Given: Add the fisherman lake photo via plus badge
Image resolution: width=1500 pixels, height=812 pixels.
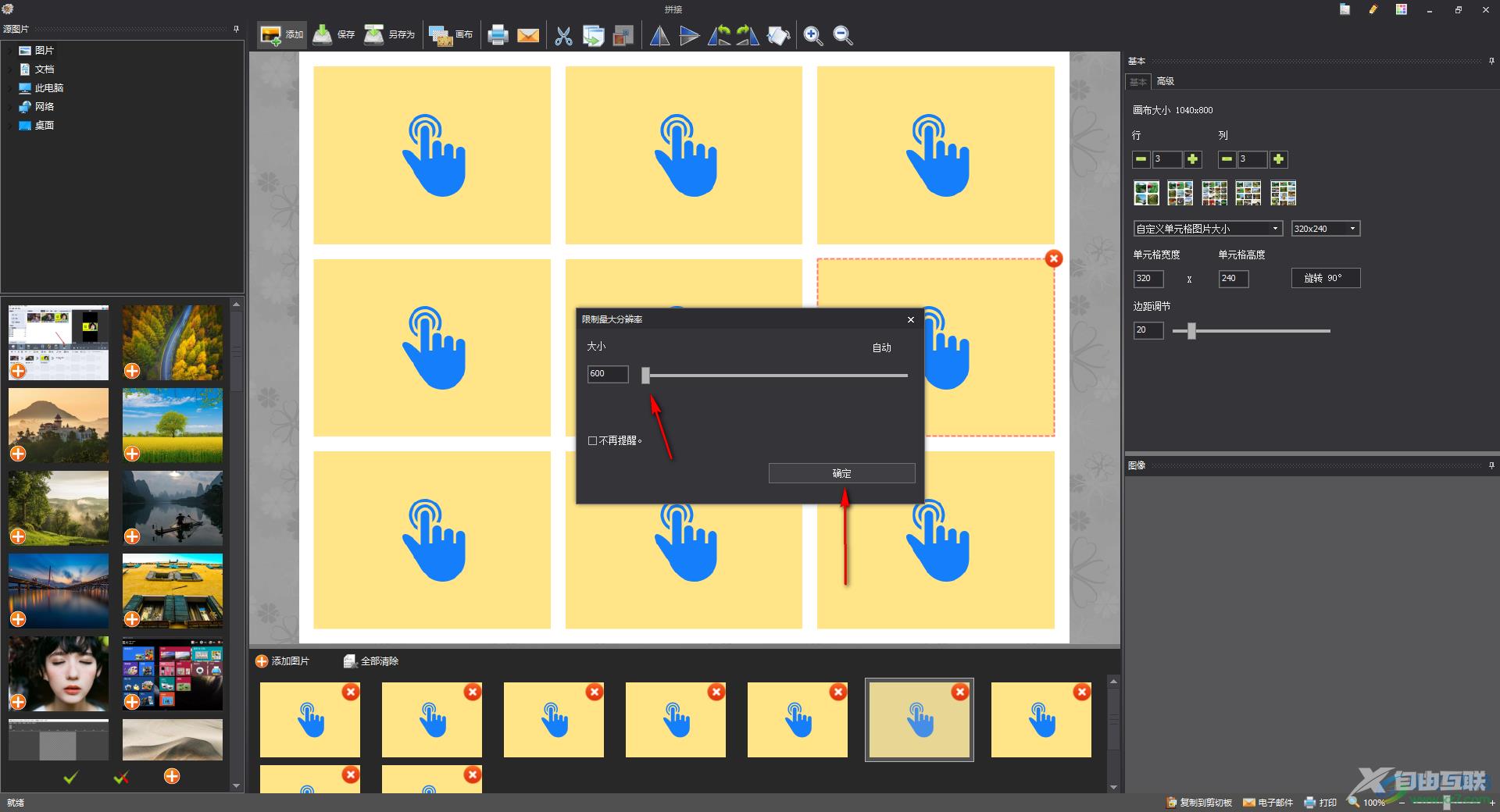Looking at the screenshot, I should [132, 536].
